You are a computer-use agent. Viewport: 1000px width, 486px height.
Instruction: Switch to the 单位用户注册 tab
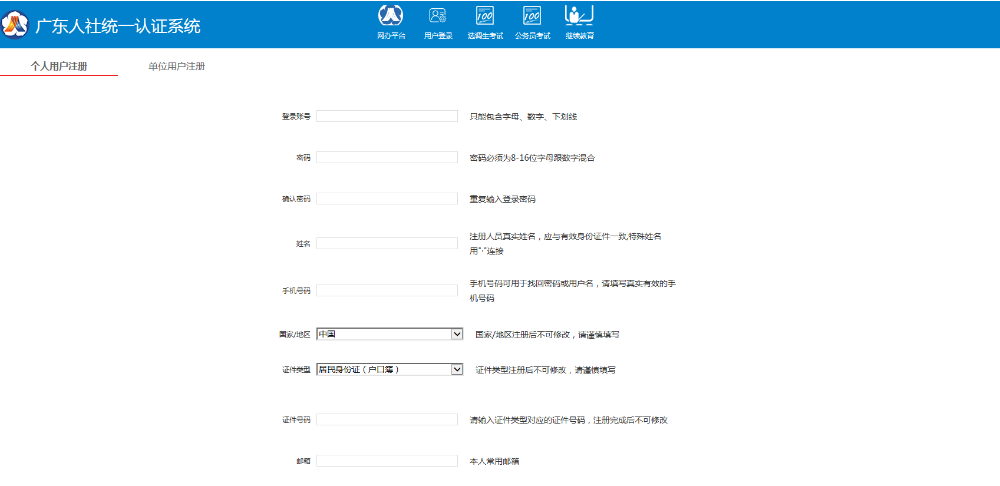click(176, 66)
